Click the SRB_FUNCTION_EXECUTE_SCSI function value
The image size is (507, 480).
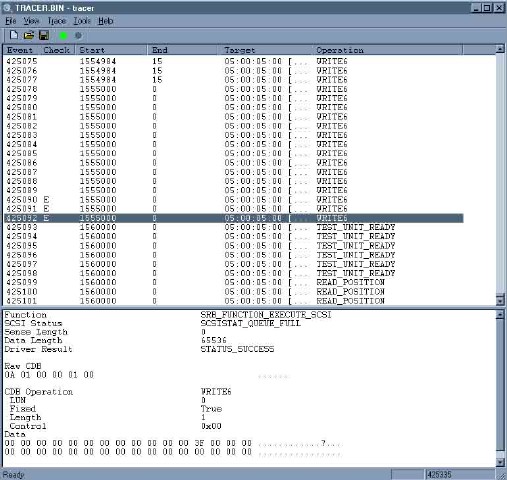pyautogui.click(x=266, y=315)
